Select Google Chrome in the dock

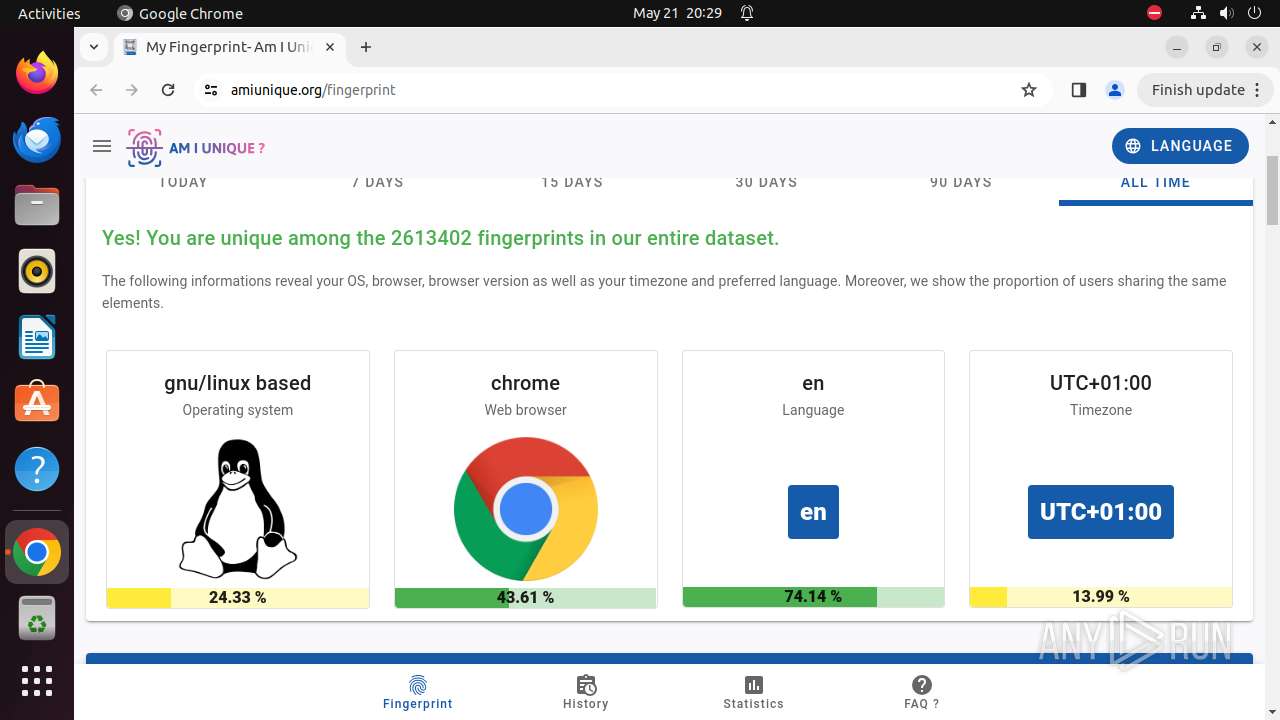click(x=37, y=552)
